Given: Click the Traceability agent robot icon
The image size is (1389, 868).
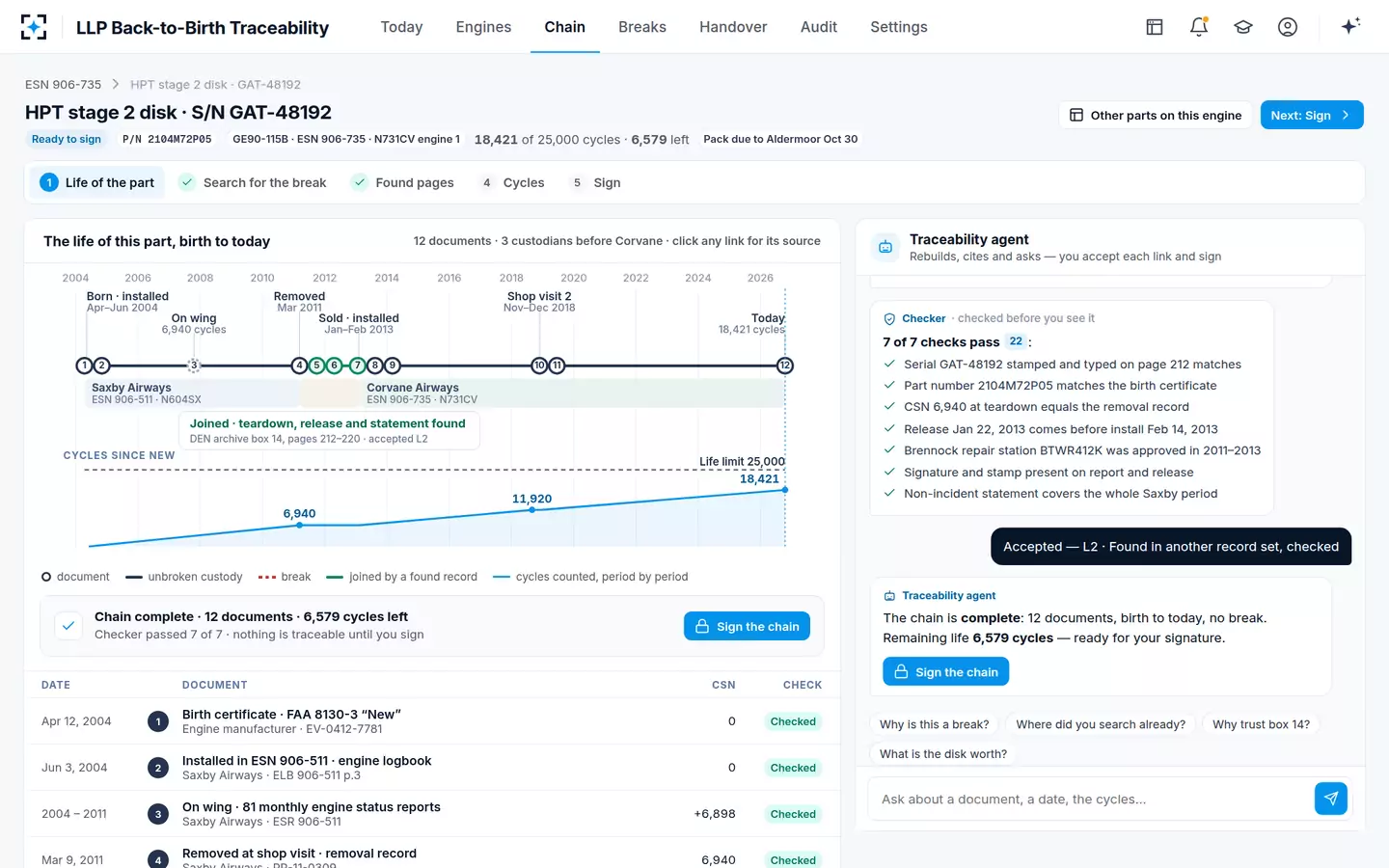Looking at the screenshot, I should (x=885, y=247).
